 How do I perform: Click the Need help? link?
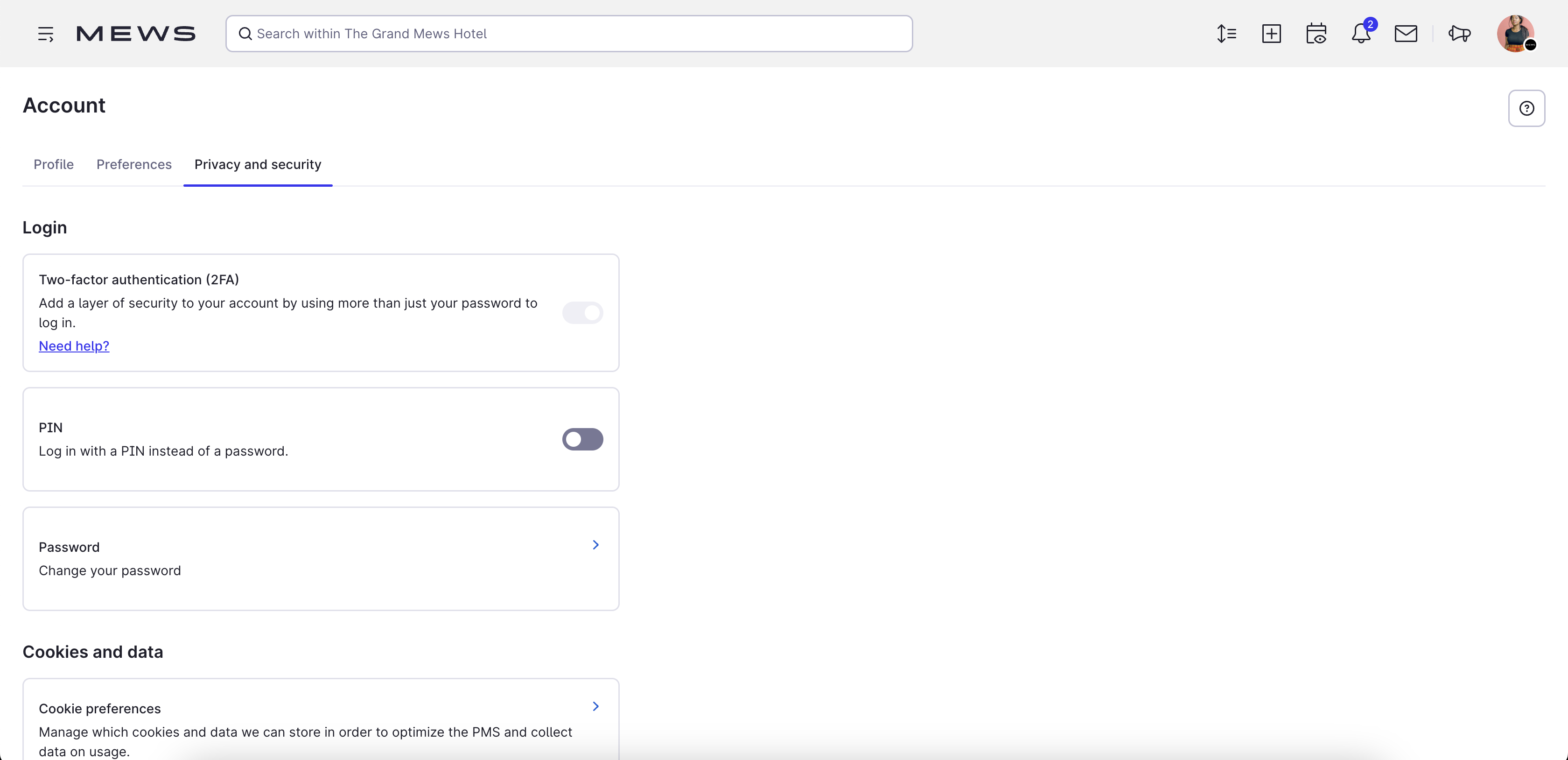(x=74, y=345)
